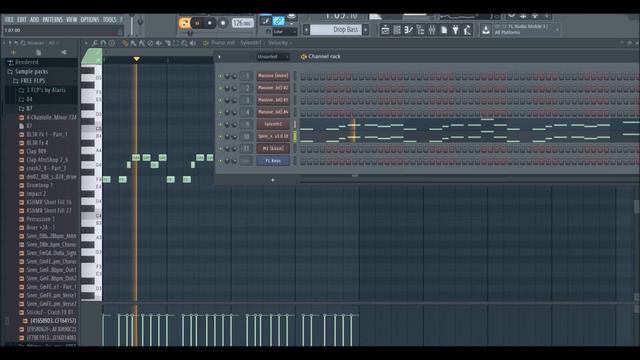Click the arrow right of Drop Bass
This screenshot has height=360, width=640.
click(x=366, y=30)
